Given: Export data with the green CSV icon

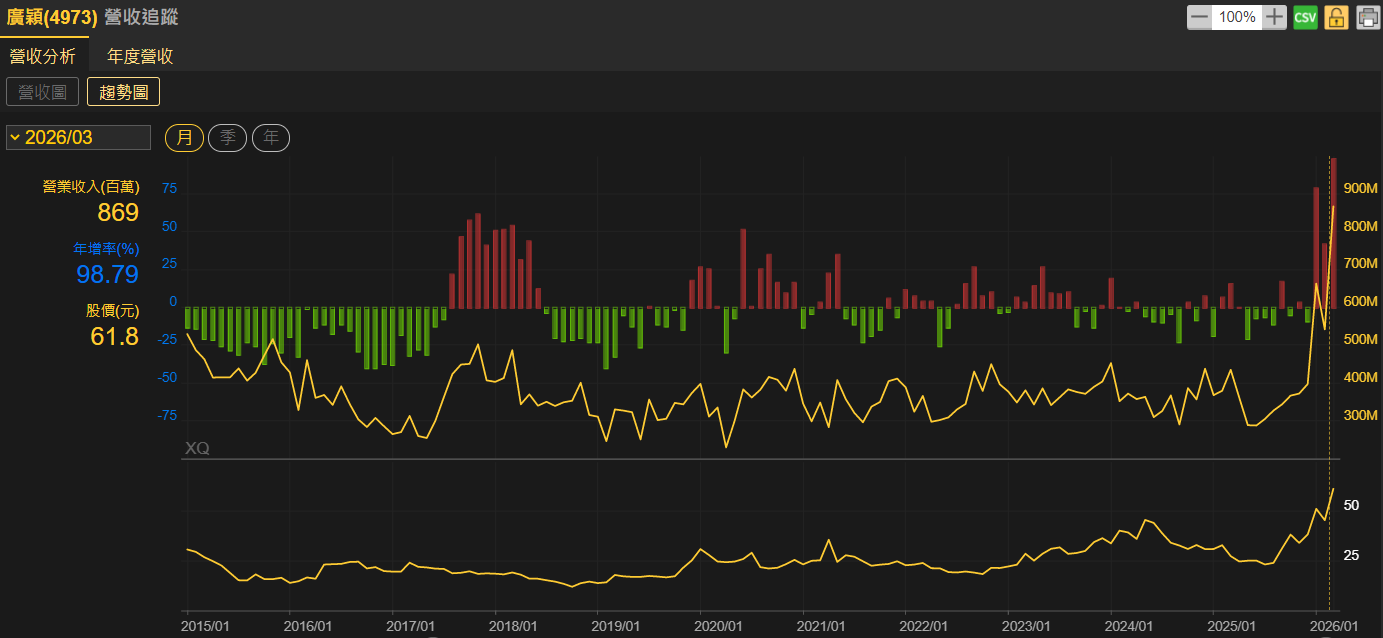Looking at the screenshot, I should tap(1305, 17).
